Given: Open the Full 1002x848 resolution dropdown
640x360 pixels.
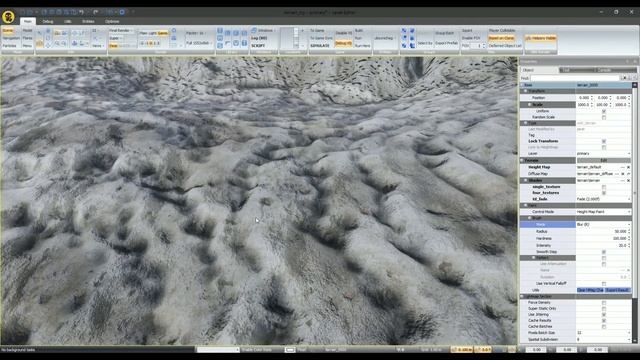Looking at the screenshot, I should 199,43.
